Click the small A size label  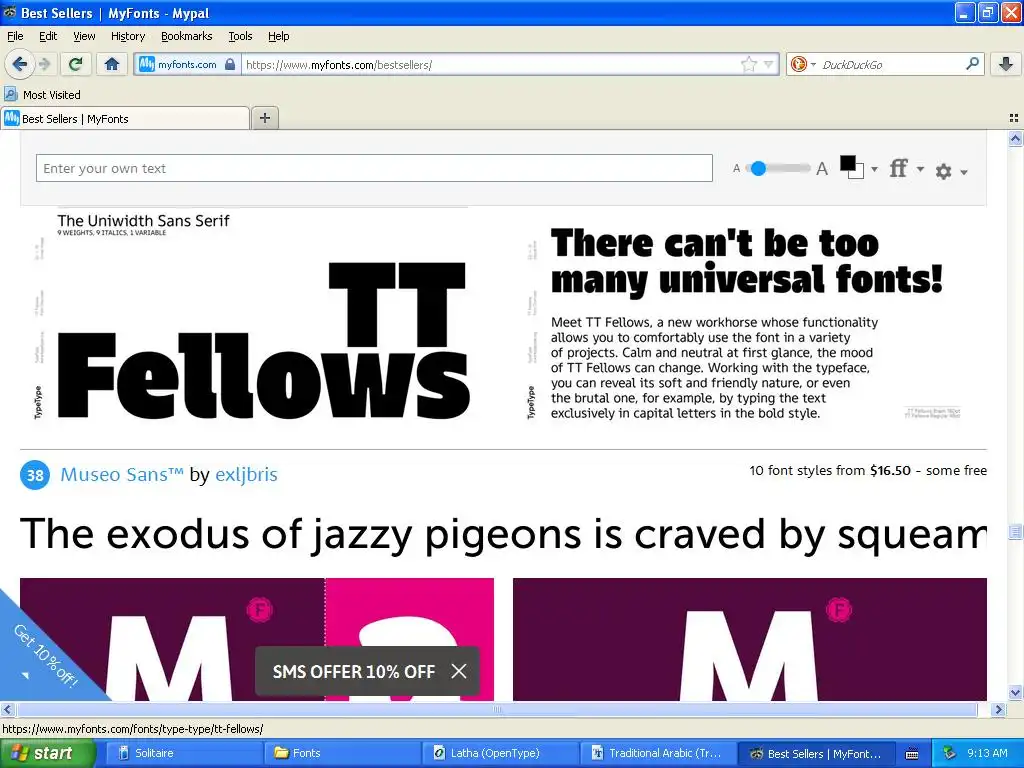736,168
